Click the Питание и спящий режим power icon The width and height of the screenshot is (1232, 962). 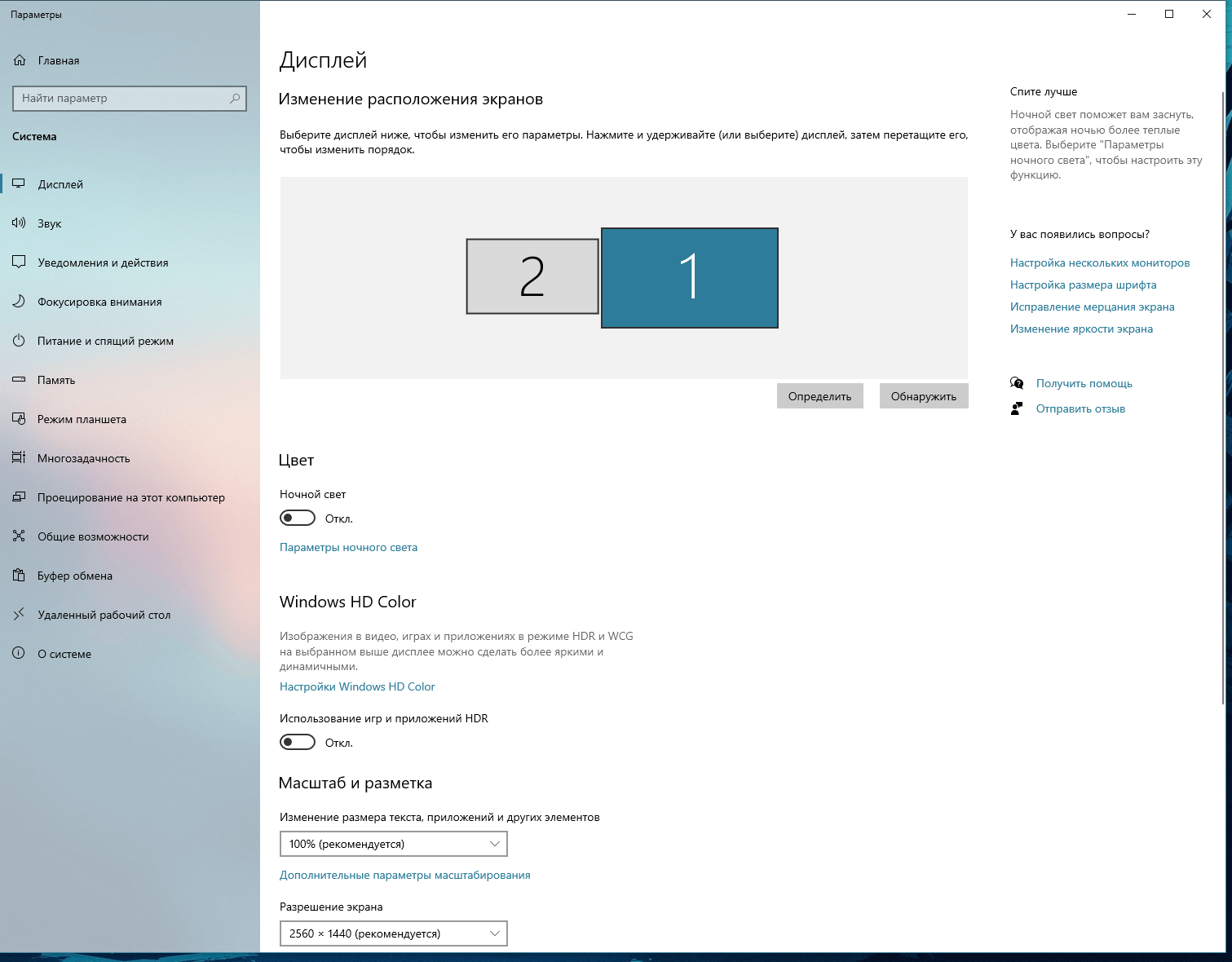pyautogui.click(x=19, y=341)
